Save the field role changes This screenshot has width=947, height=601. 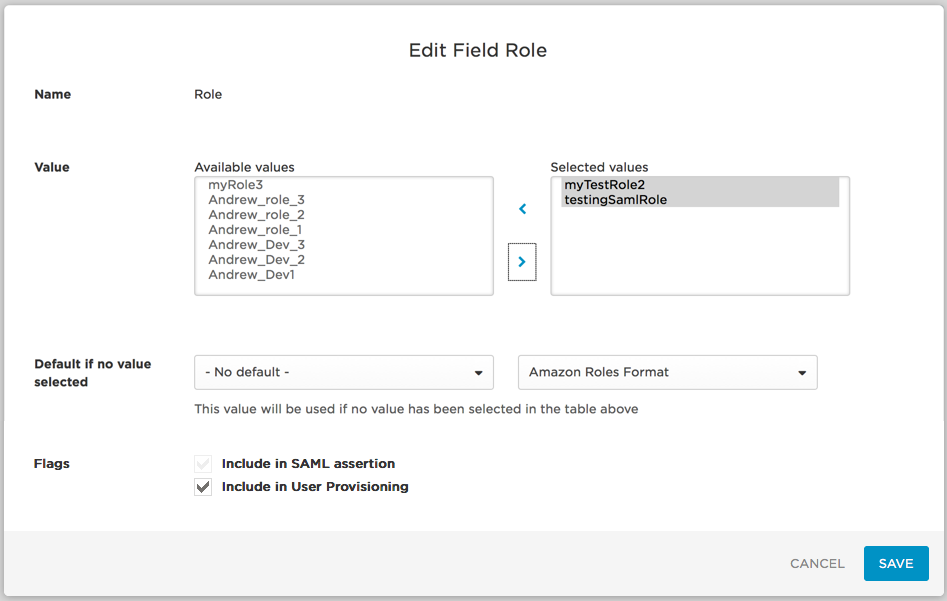pos(896,564)
